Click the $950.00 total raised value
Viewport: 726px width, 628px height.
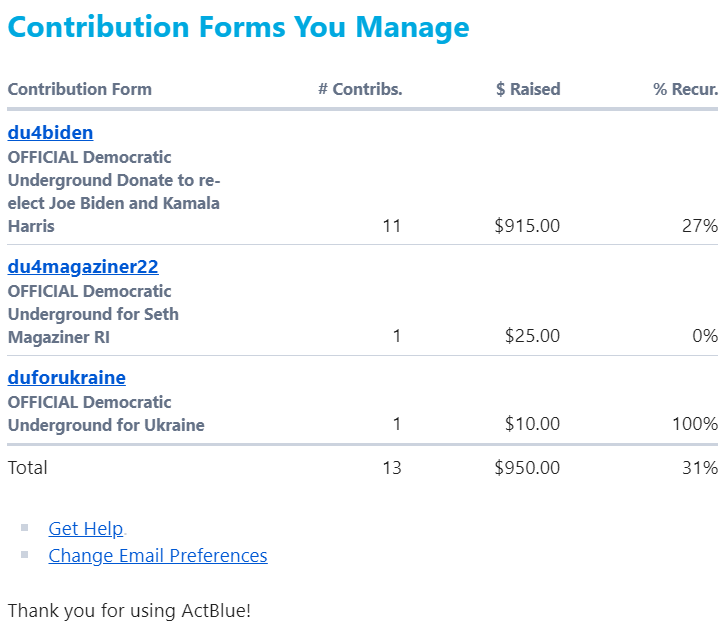click(527, 468)
